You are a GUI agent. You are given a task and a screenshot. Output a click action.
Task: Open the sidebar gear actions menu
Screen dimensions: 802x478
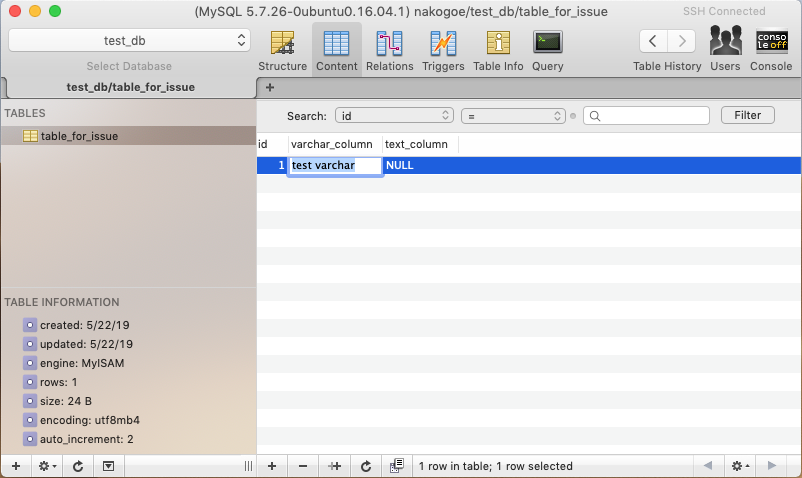pos(47,466)
